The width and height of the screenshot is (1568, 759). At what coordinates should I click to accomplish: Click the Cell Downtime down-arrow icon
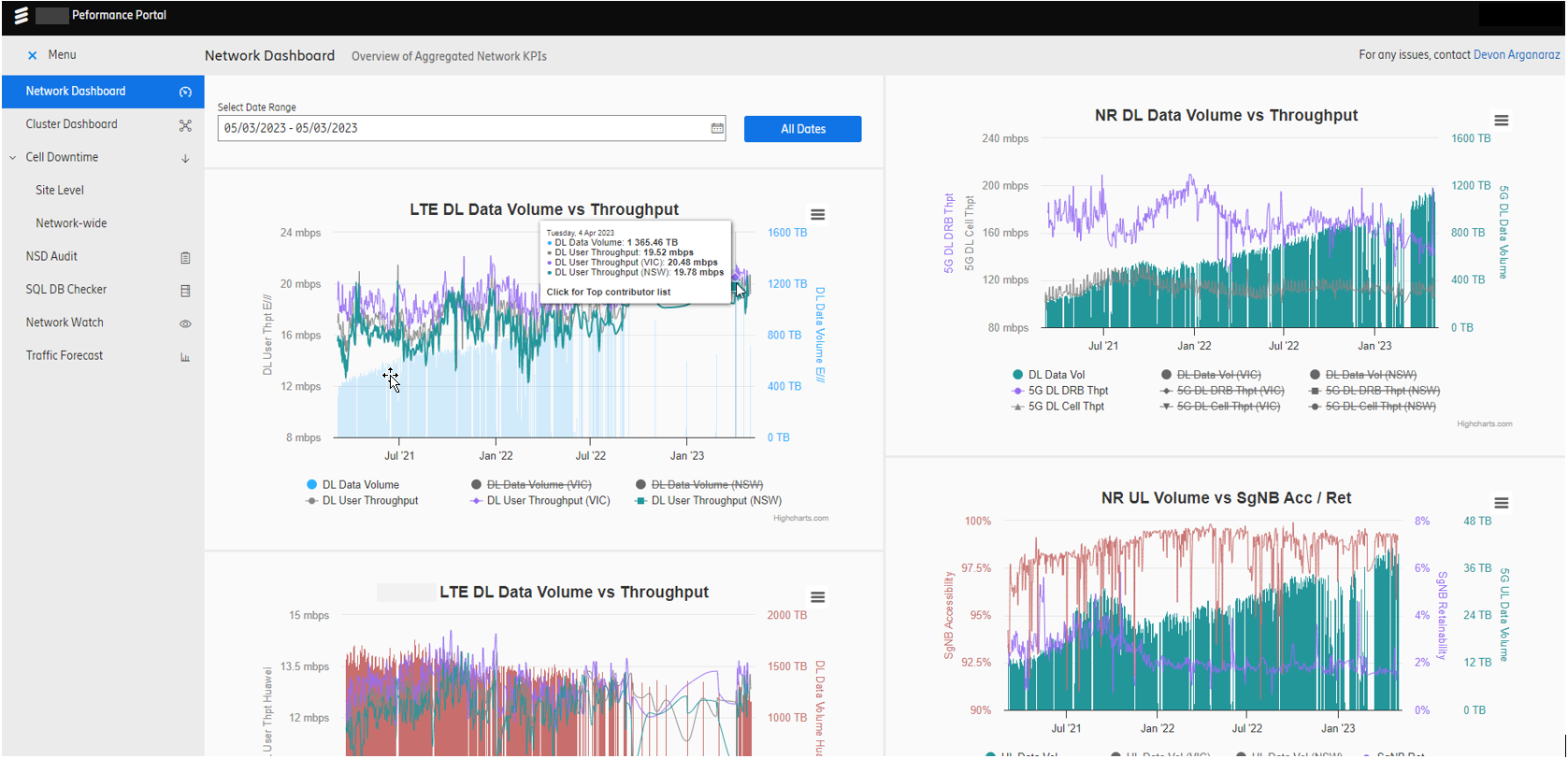point(185,158)
